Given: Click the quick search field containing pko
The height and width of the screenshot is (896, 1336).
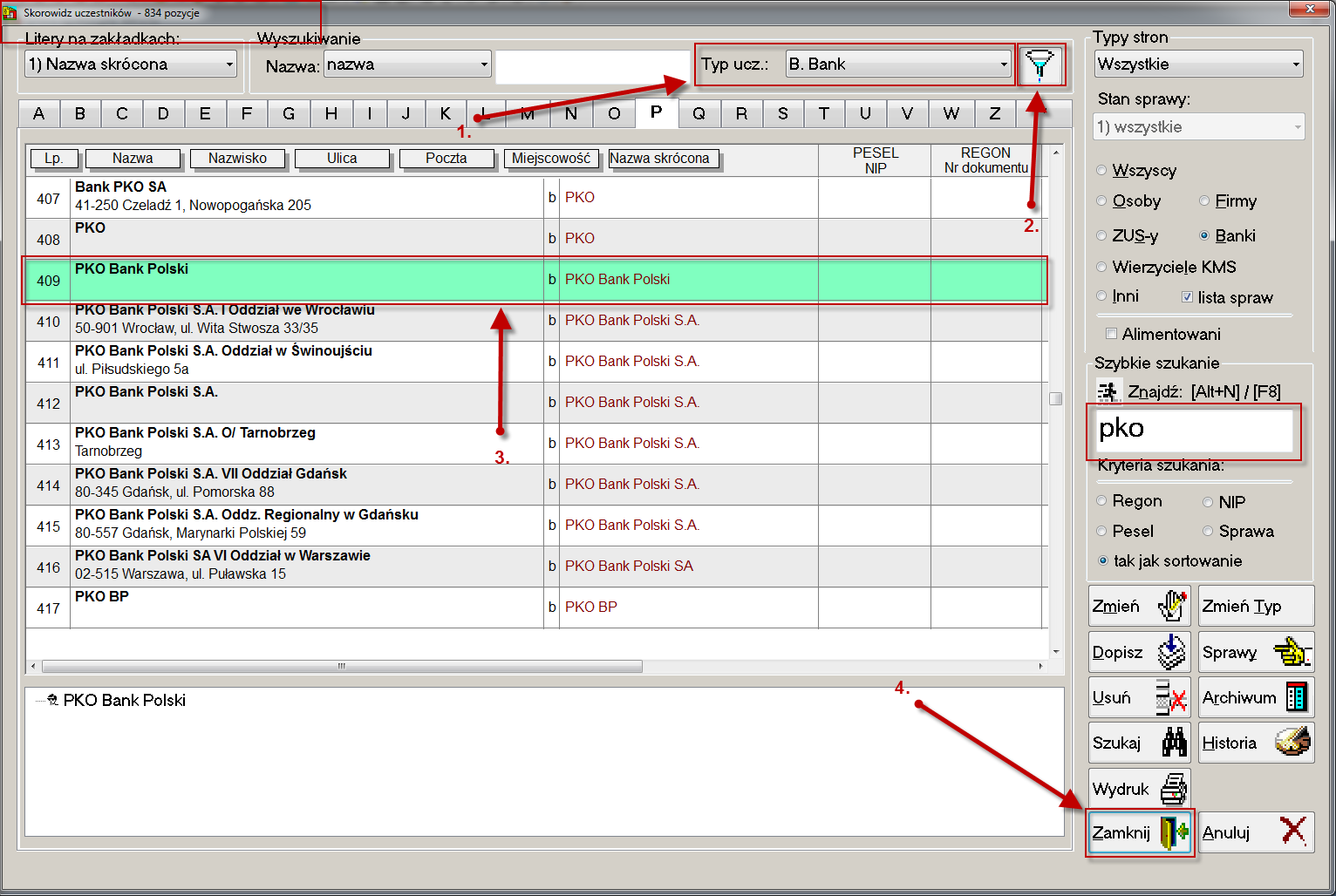Looking at the screenshot, I should pyautogui.click(x=1195, y=430).
